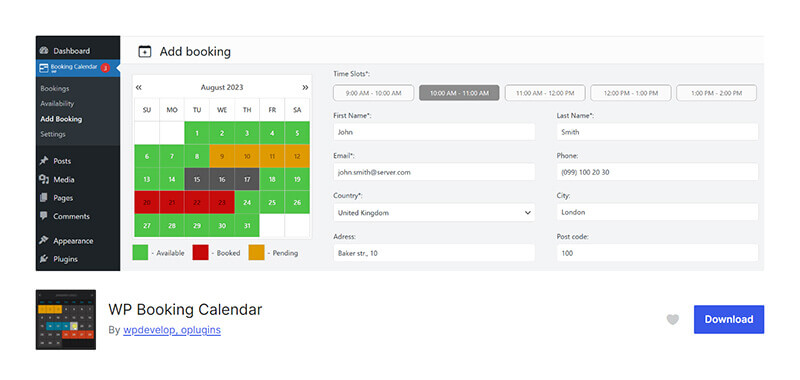Select the 12:00 PM - 1:00 PM slot

(x=631, y=93)
